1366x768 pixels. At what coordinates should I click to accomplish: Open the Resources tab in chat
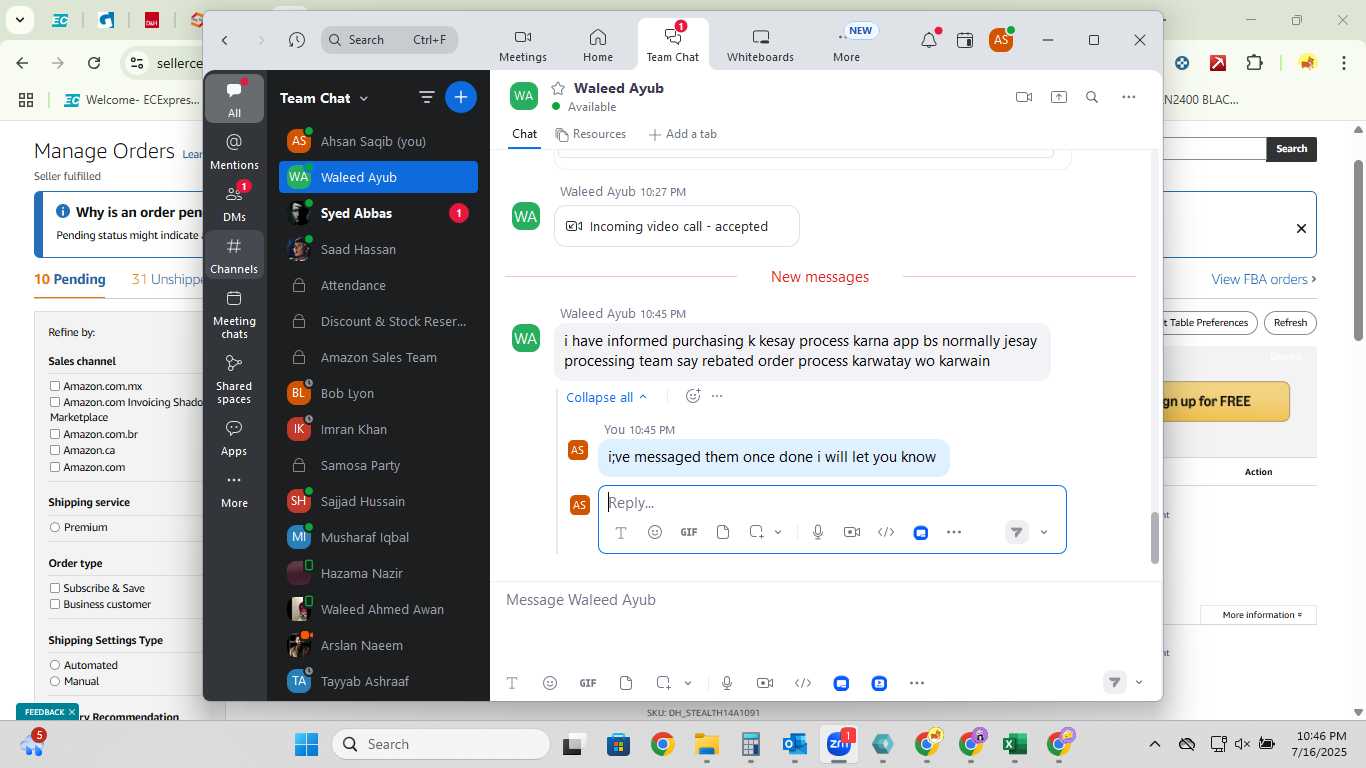[x=590, y=134]
